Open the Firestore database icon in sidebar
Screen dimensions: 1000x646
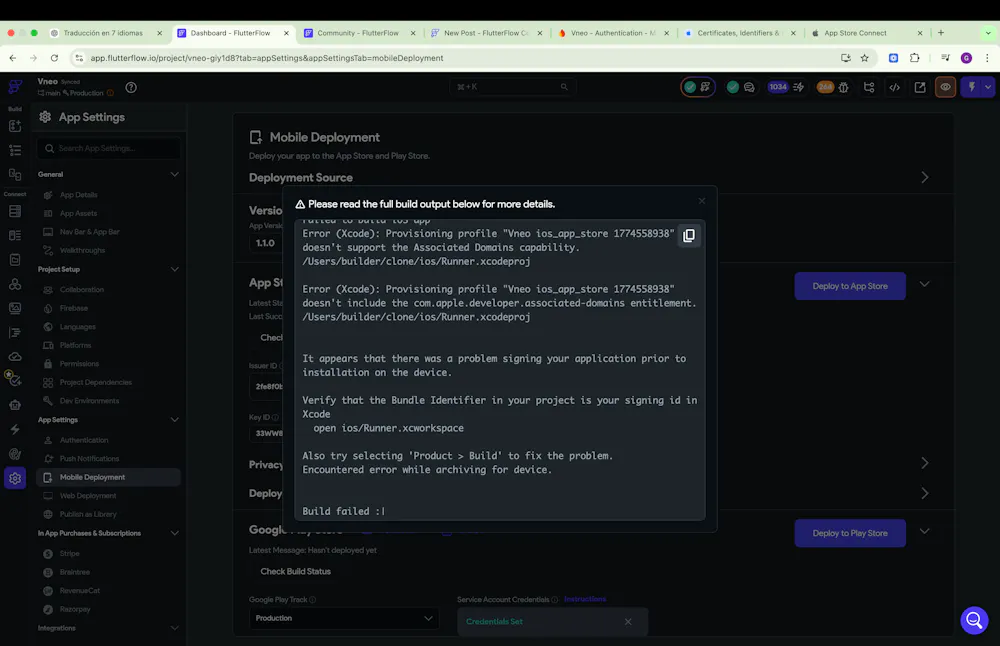point(15,211)
